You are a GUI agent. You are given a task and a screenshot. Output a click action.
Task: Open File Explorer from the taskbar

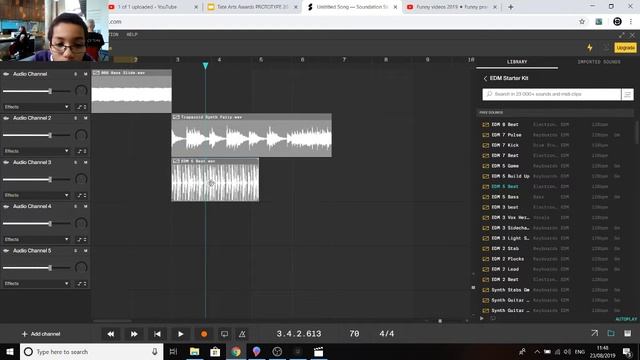pyautogui.click(x=195, y=351)
